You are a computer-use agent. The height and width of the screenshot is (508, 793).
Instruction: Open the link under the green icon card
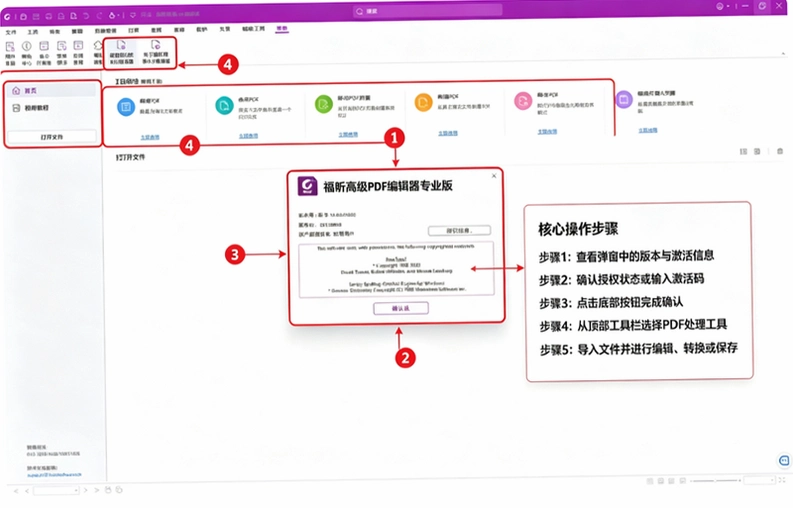(x=348, y=134)
